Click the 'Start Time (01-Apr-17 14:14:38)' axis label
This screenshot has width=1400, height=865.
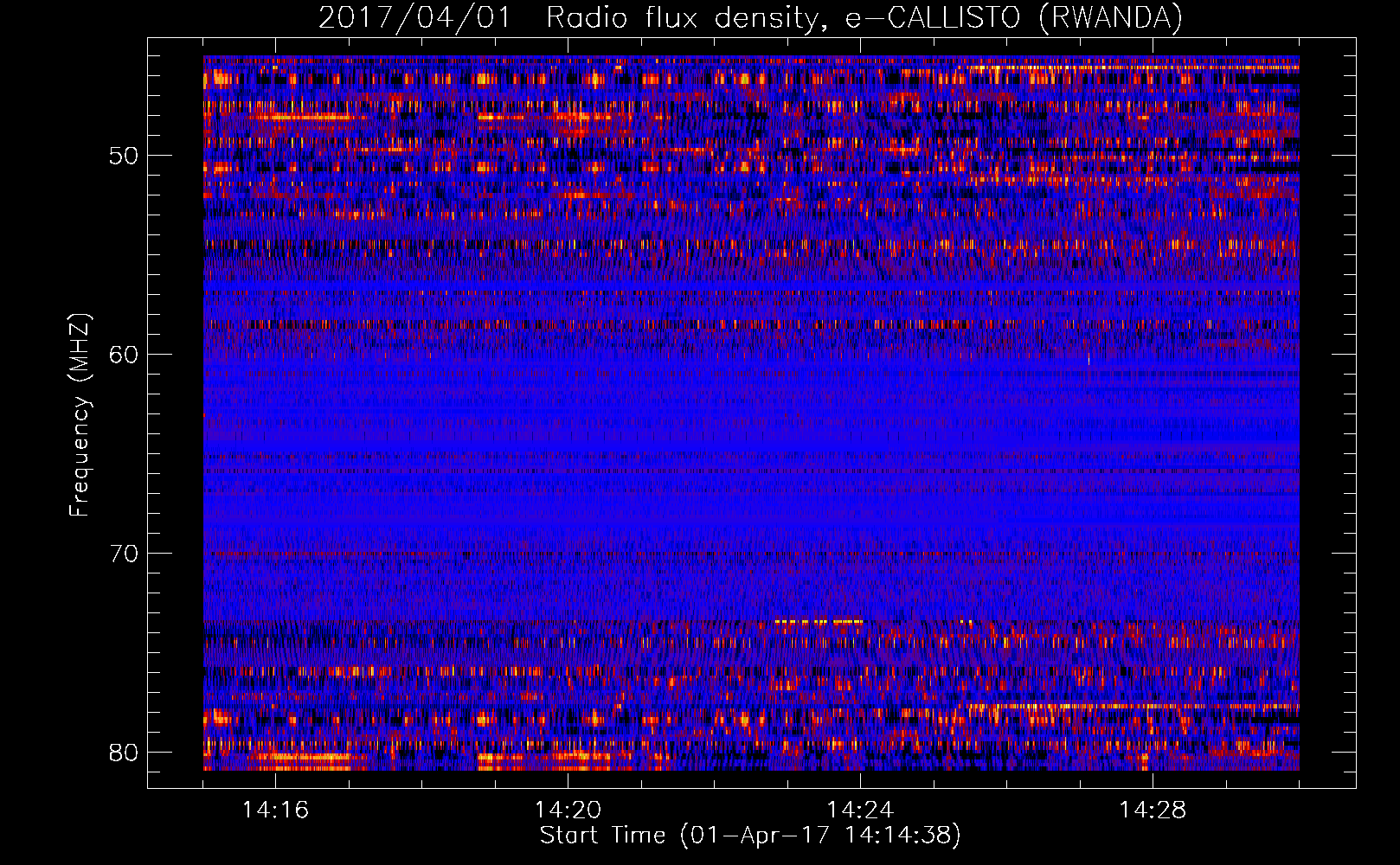[750, 836]
